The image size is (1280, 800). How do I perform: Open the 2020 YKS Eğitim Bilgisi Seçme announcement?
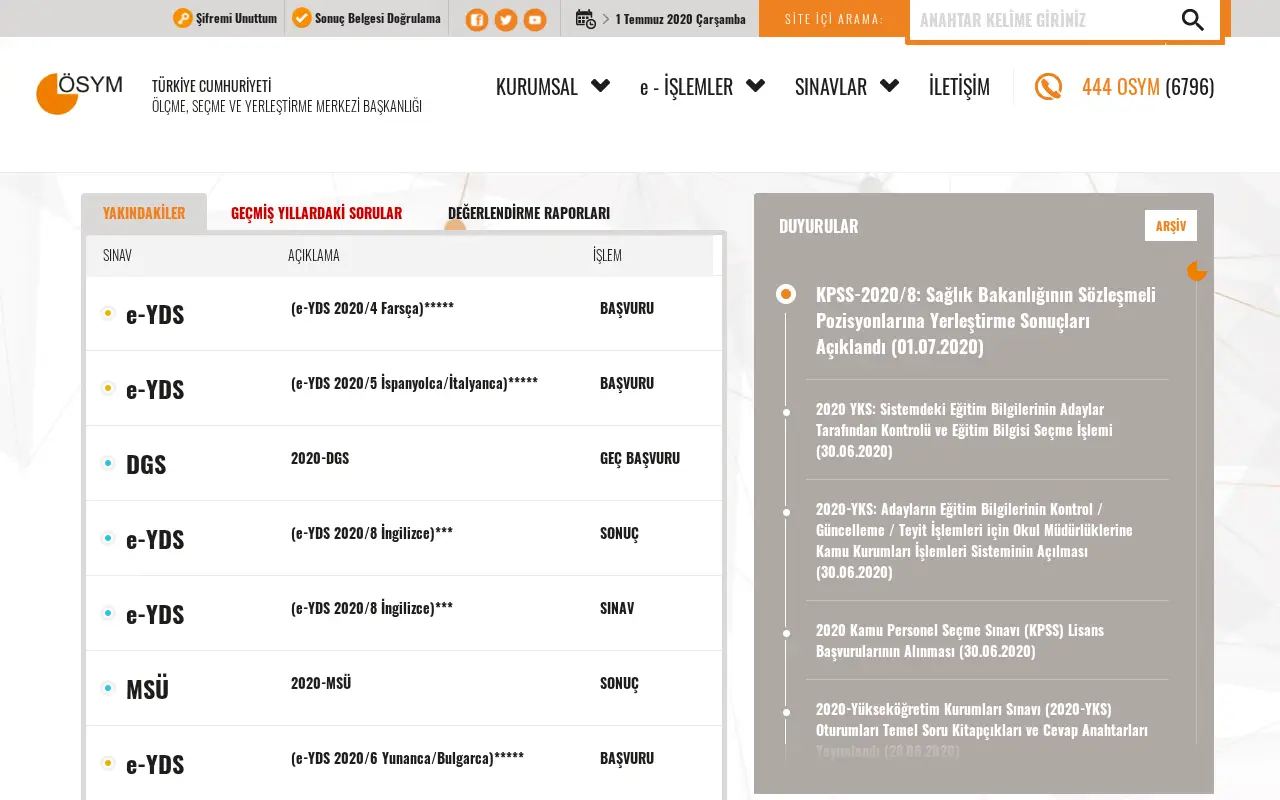click(x=964, y=430)
